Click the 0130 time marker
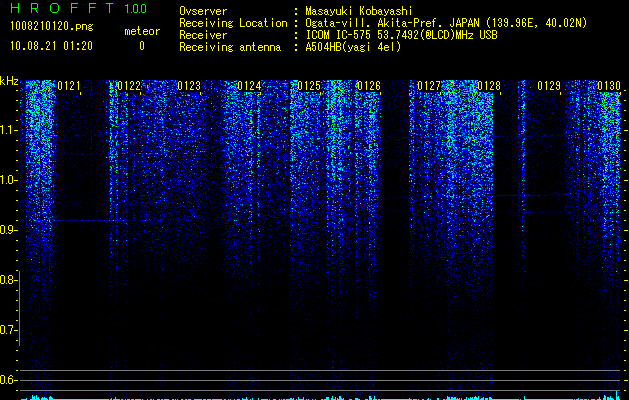The width and height of the screenshot is (629, 400). click(x=609, y=86)
